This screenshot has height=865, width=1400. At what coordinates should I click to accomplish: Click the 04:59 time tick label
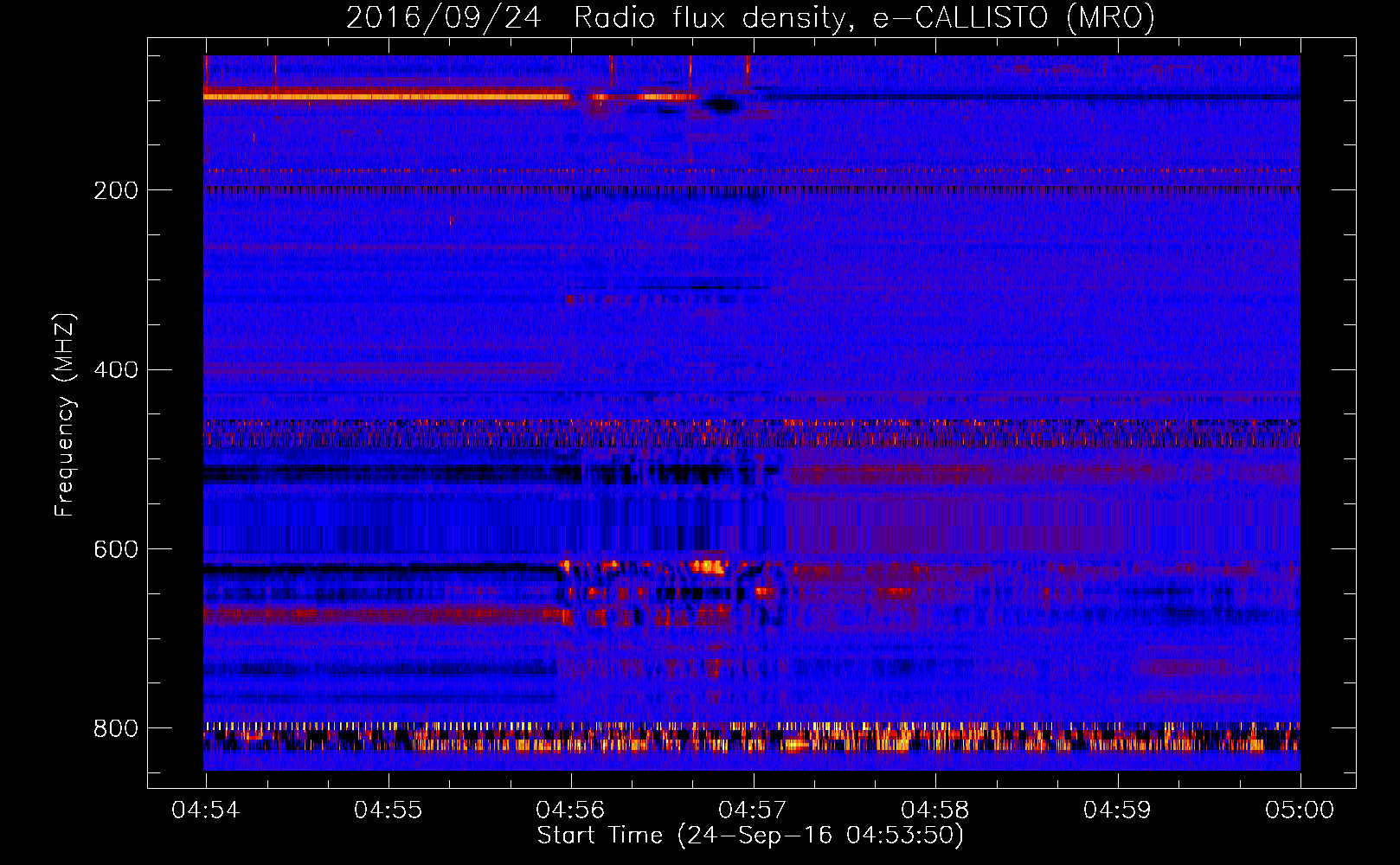click(1118, 811)
